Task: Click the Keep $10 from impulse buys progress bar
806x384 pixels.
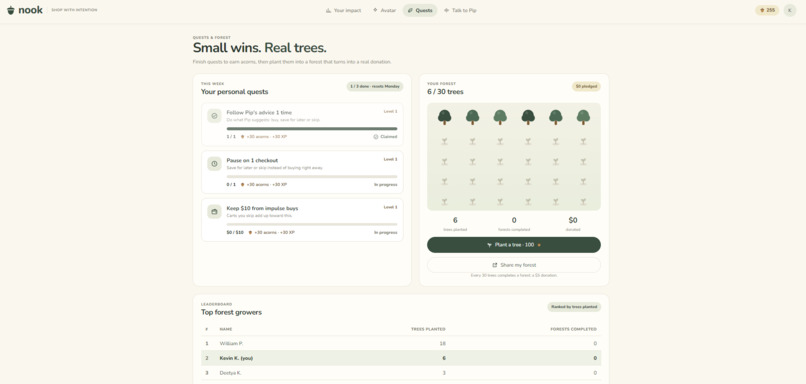Action: point(312,224)
